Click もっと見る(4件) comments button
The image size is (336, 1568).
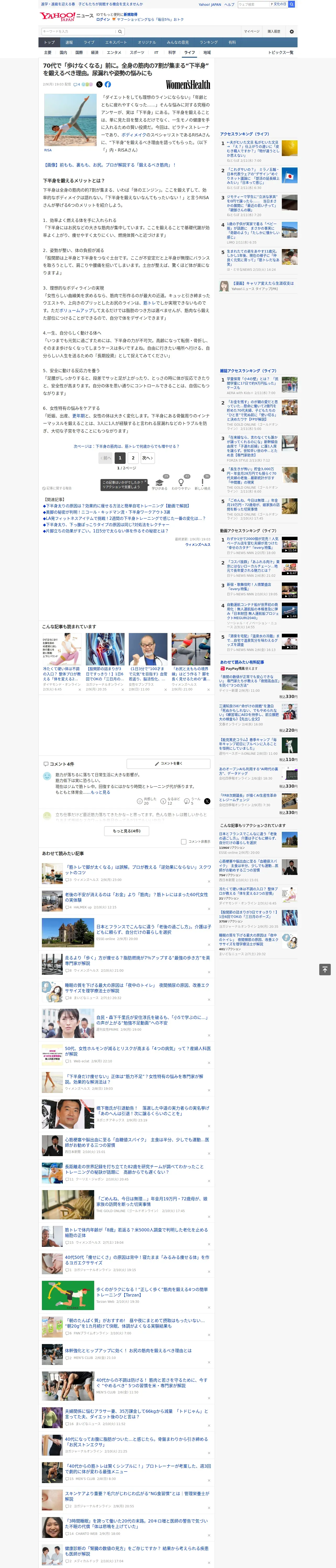point(126,830)
